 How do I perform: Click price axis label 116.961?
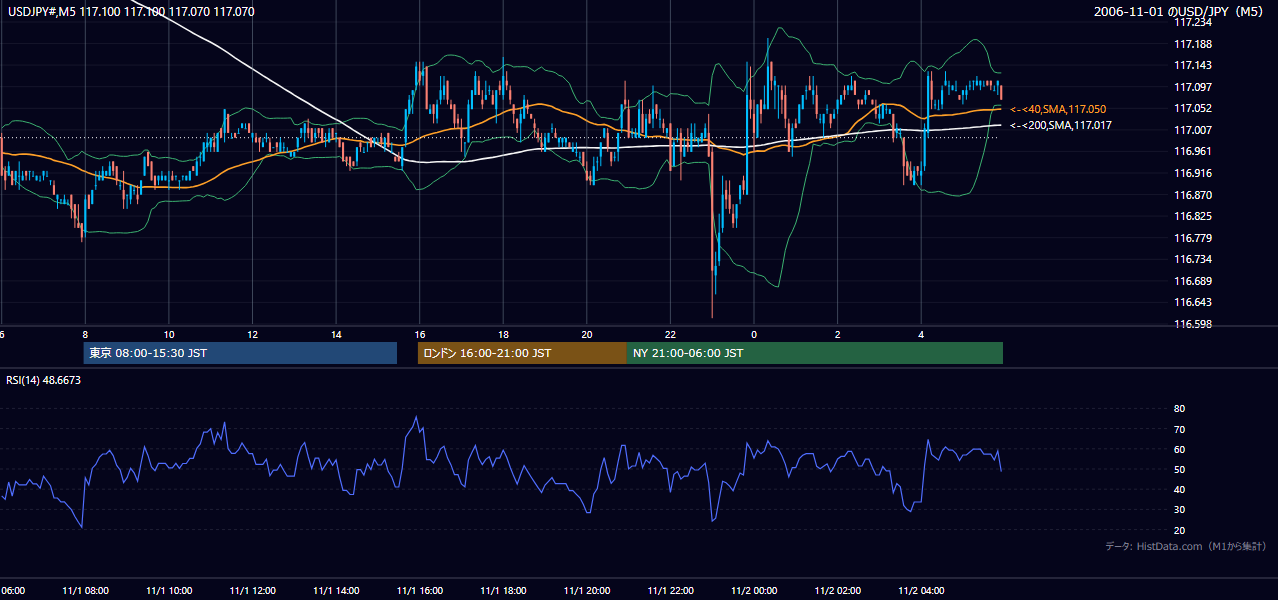[x=1193, y=152]
